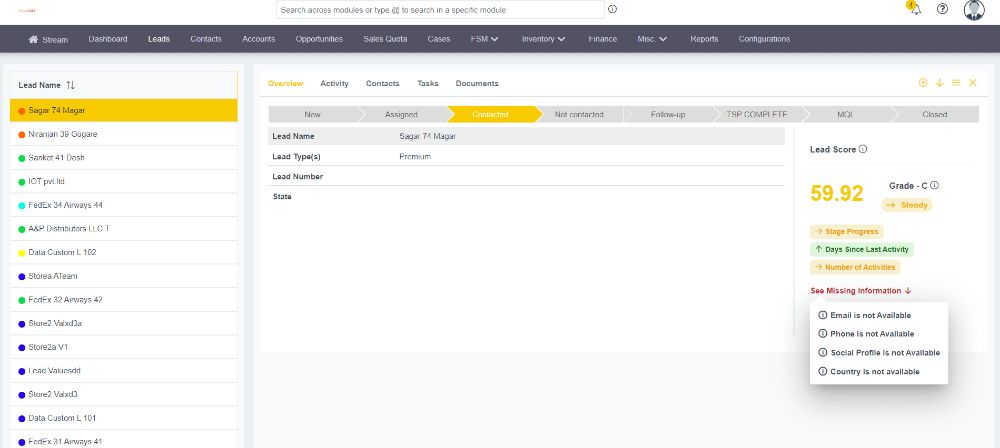The height and width of the screenshot is (448, 1000).
Task: Click the help question mark icon
Action: [x=942, y=9]
